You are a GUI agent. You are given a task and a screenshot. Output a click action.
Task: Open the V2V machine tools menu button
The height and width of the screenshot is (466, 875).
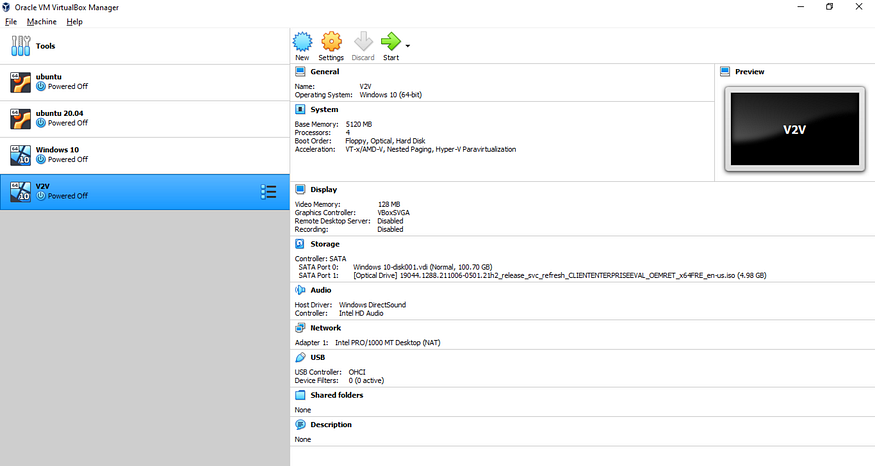(268, 192)
